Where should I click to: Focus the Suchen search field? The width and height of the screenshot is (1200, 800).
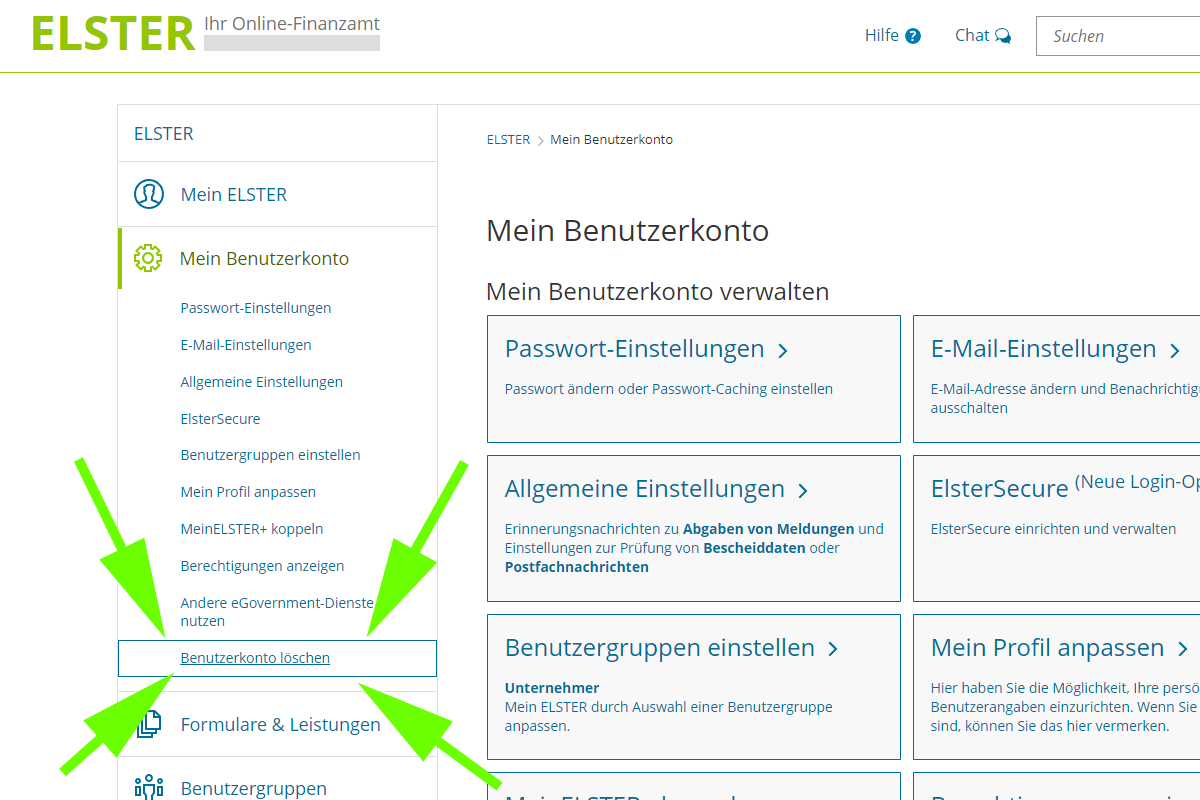pyautogui.click(x=1118, y=36)
